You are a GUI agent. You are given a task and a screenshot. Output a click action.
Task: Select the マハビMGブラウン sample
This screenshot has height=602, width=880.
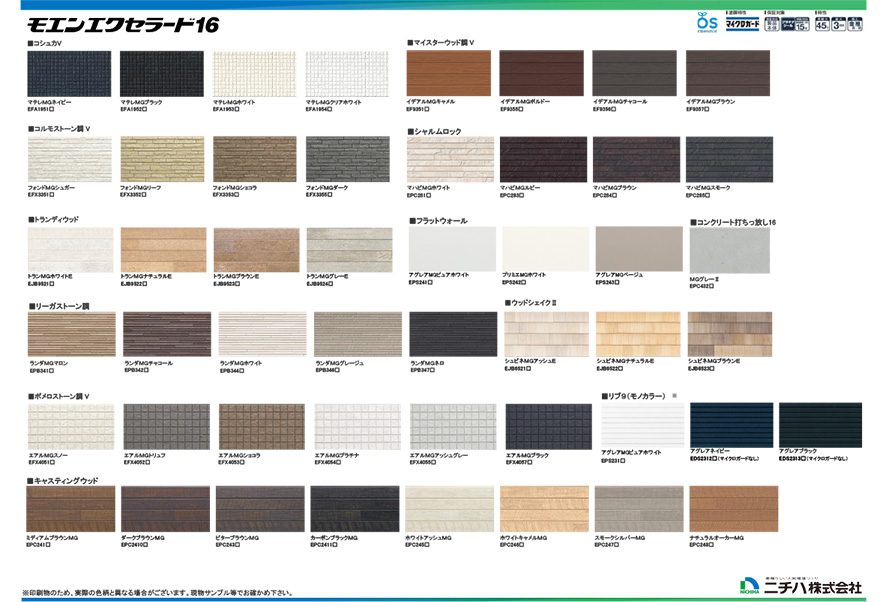[x=636, y=159]
